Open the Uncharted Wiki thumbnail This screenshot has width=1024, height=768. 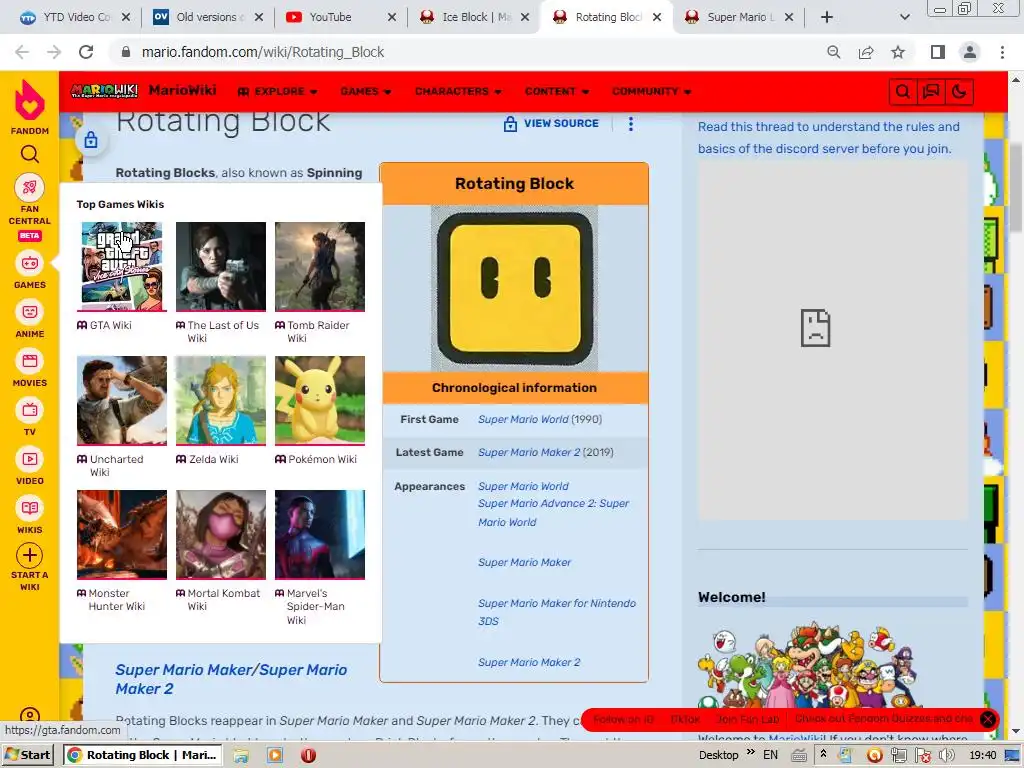click(121, 400)
